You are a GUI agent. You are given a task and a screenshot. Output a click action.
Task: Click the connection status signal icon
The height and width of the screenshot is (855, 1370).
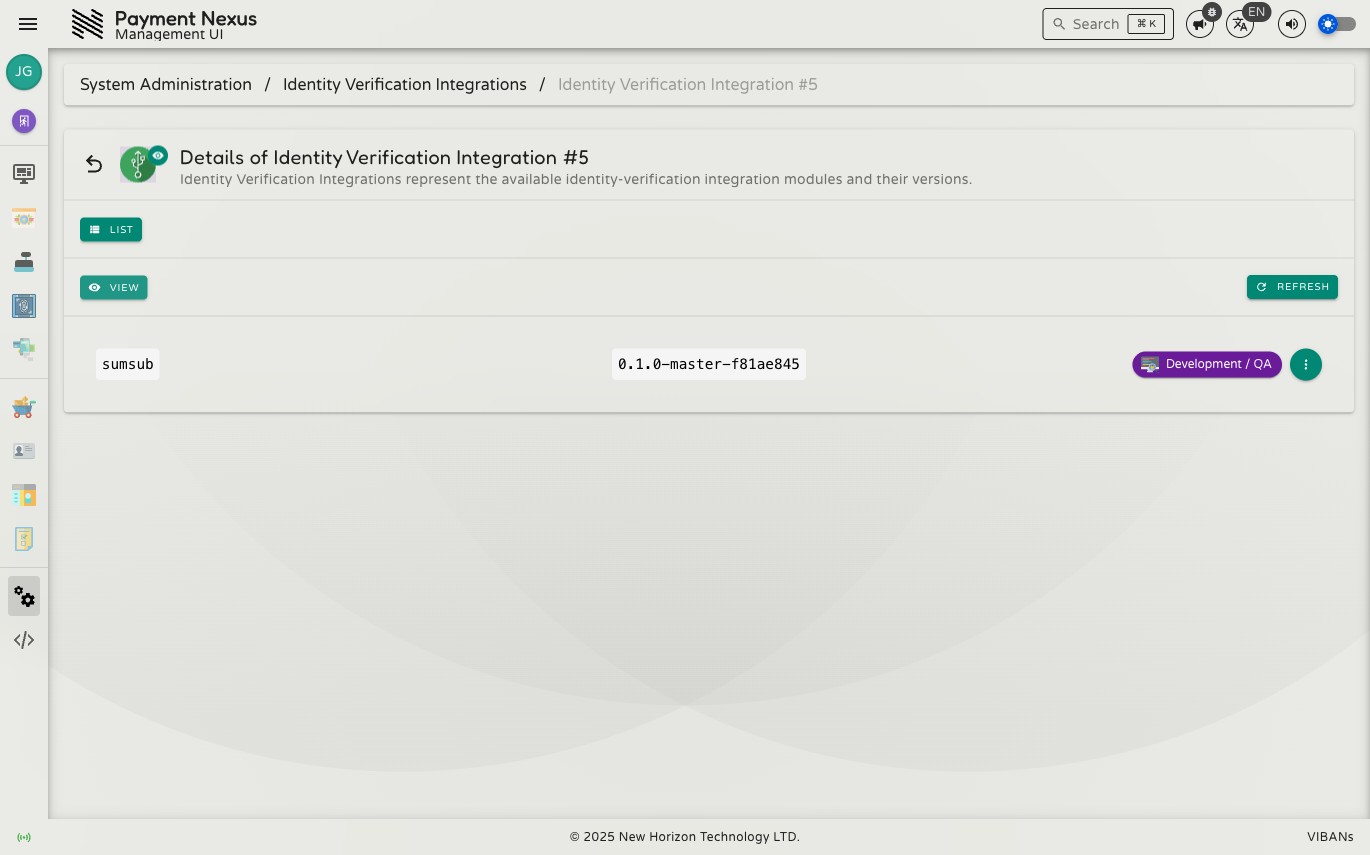tap(24, 837)
